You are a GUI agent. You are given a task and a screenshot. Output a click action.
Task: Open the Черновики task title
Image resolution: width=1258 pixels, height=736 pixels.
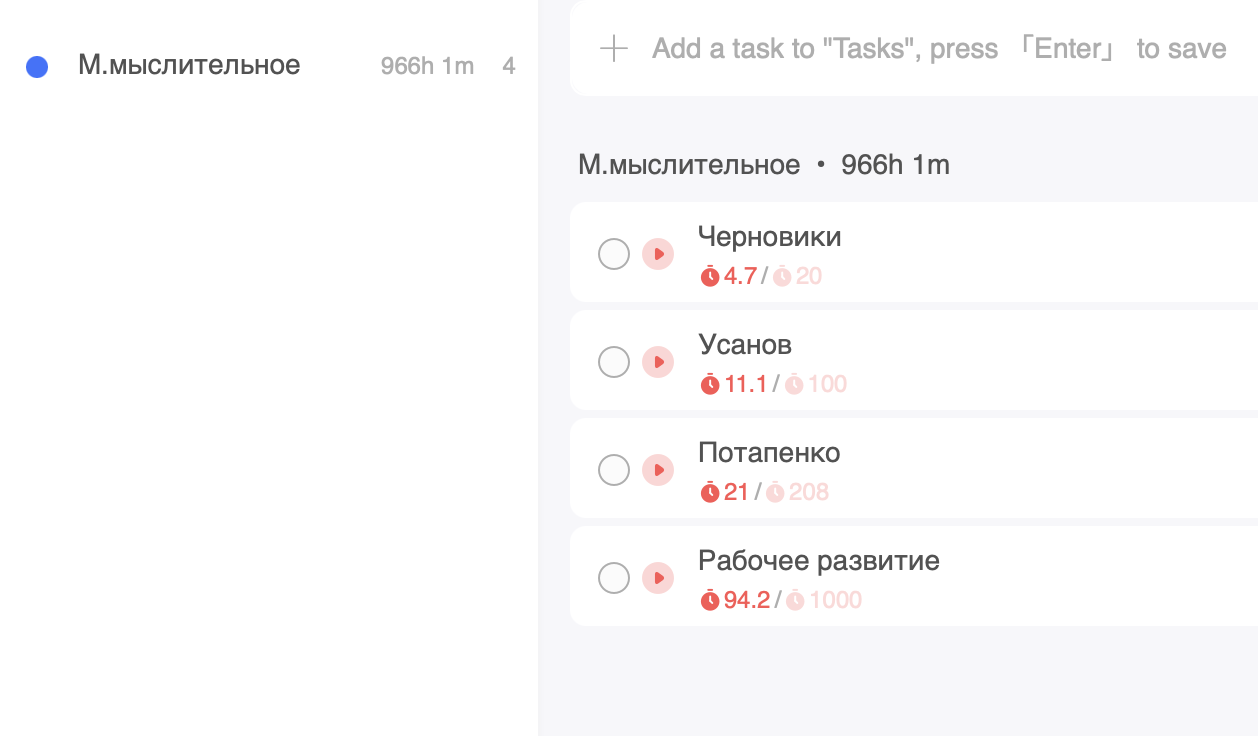tap(769, 237)
